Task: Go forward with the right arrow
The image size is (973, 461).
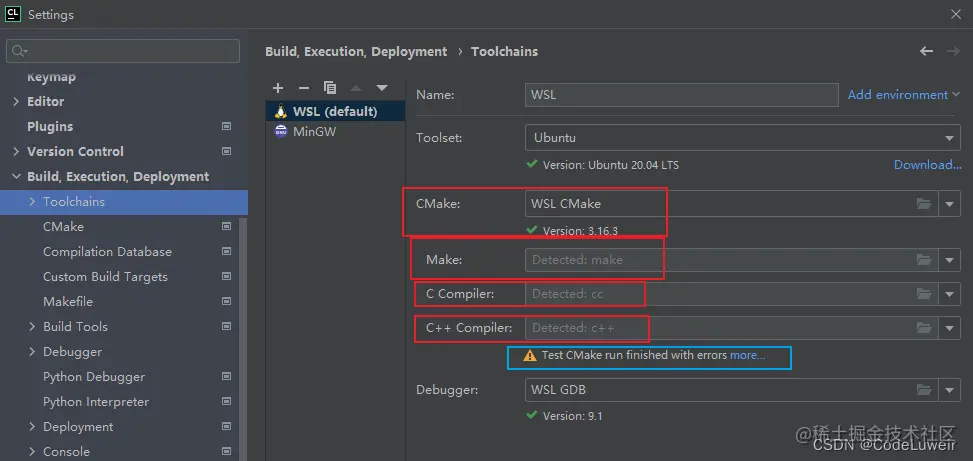Action: (x=953, y=51)
